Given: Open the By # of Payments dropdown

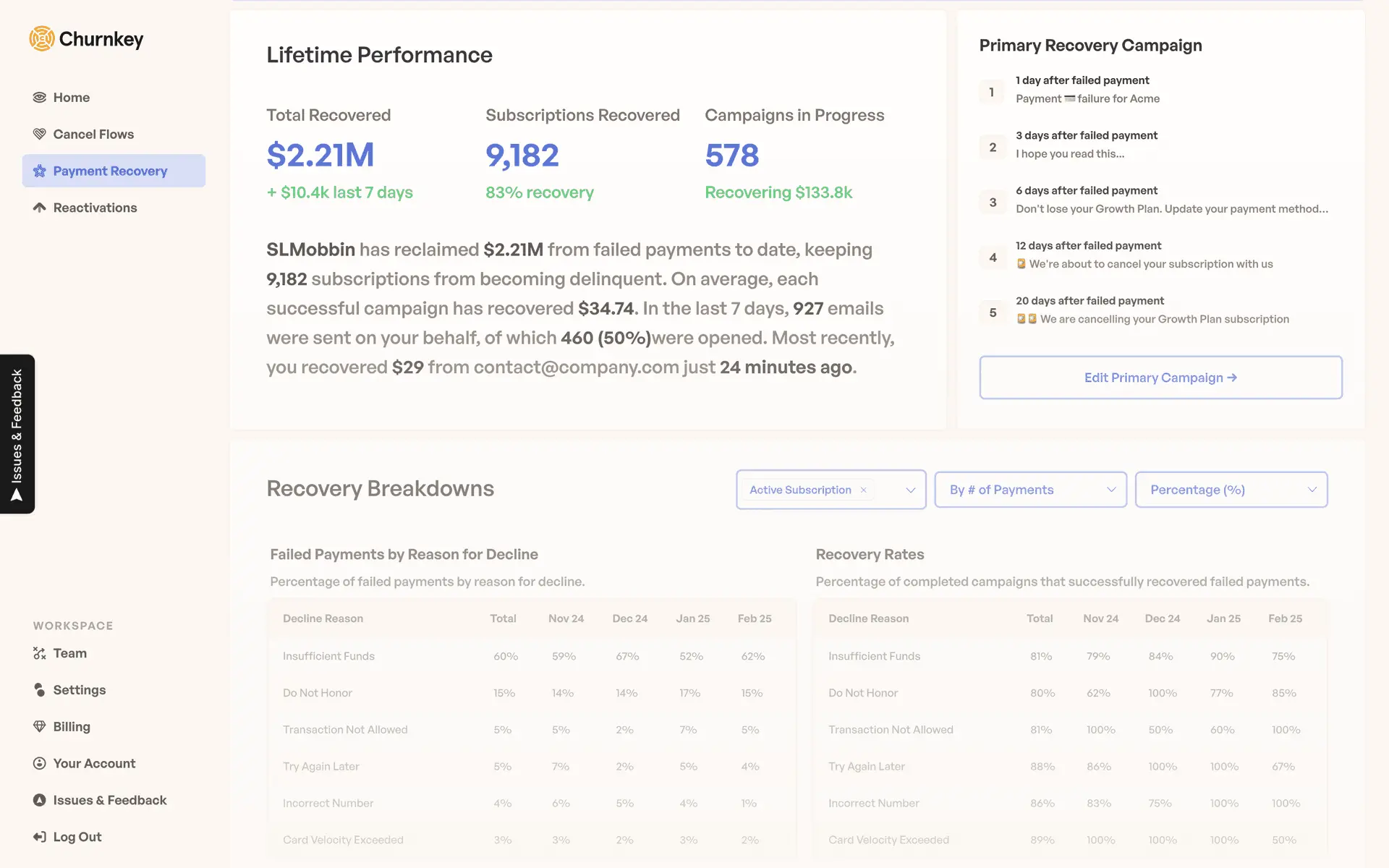Looking at the screenshot, I should tap(1030, 490).
